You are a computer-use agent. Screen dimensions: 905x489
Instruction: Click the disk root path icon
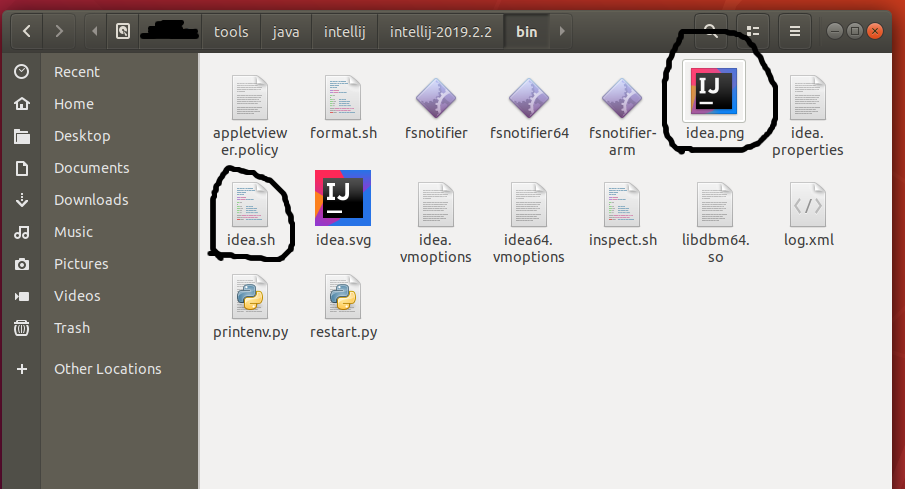click(122, 31)
